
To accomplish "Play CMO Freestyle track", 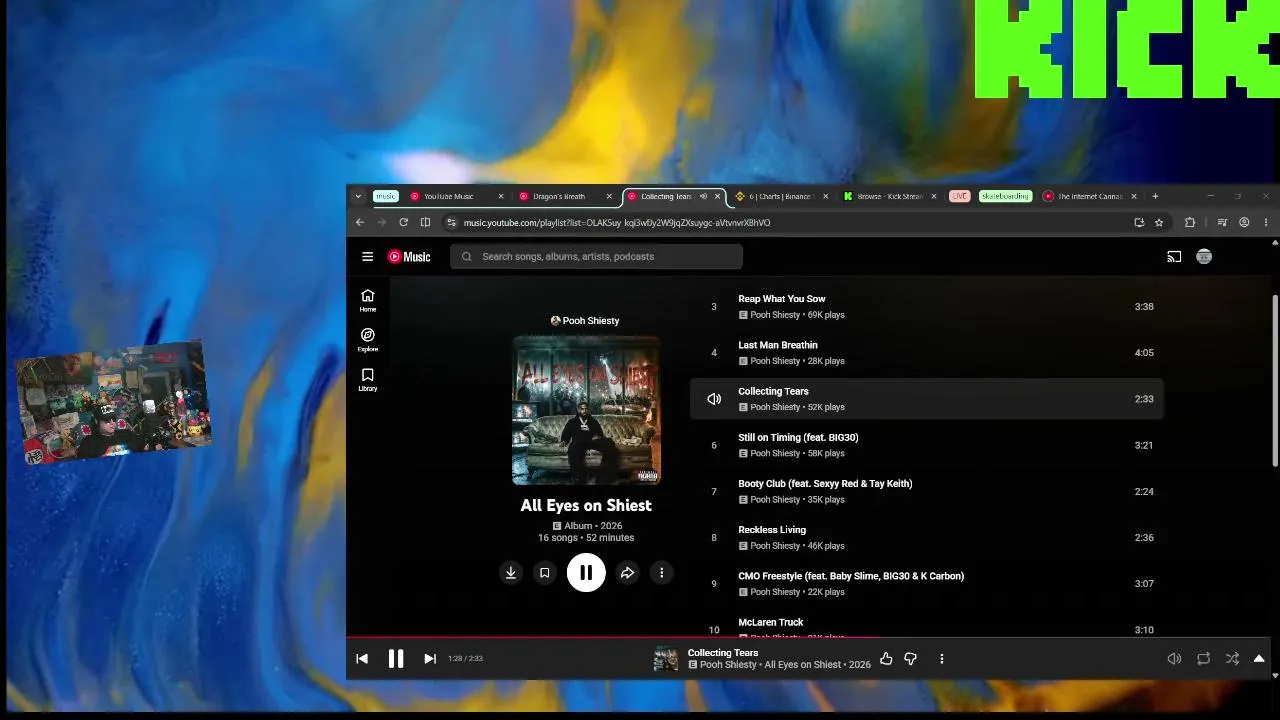I will point(851,576).
